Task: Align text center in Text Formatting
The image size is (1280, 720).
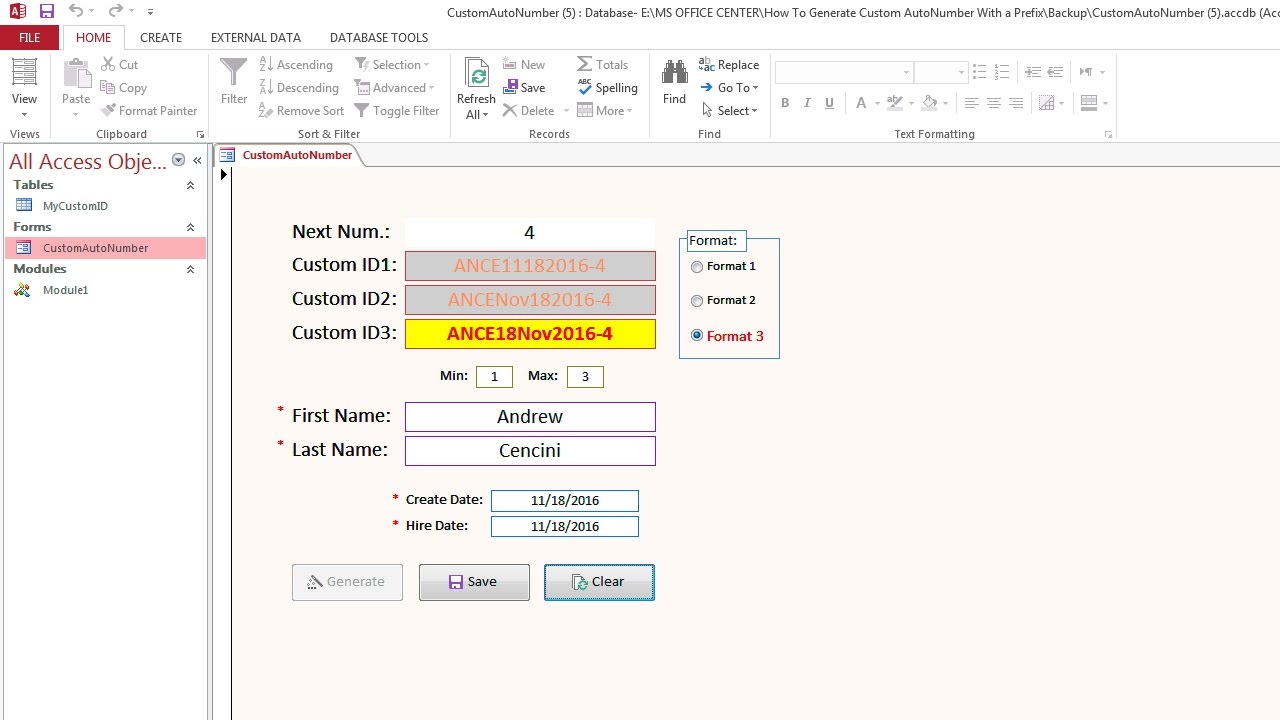Action: (994, 103)
